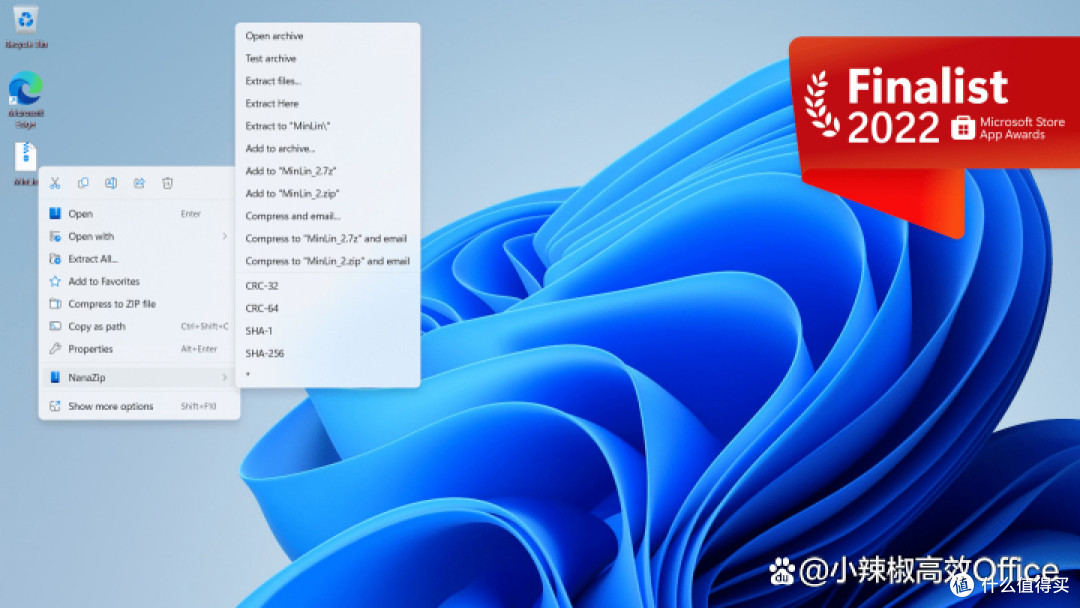The image size is (1080, 608).
Task: Select the NanaZip menu entry
Action: coord(139,377)
